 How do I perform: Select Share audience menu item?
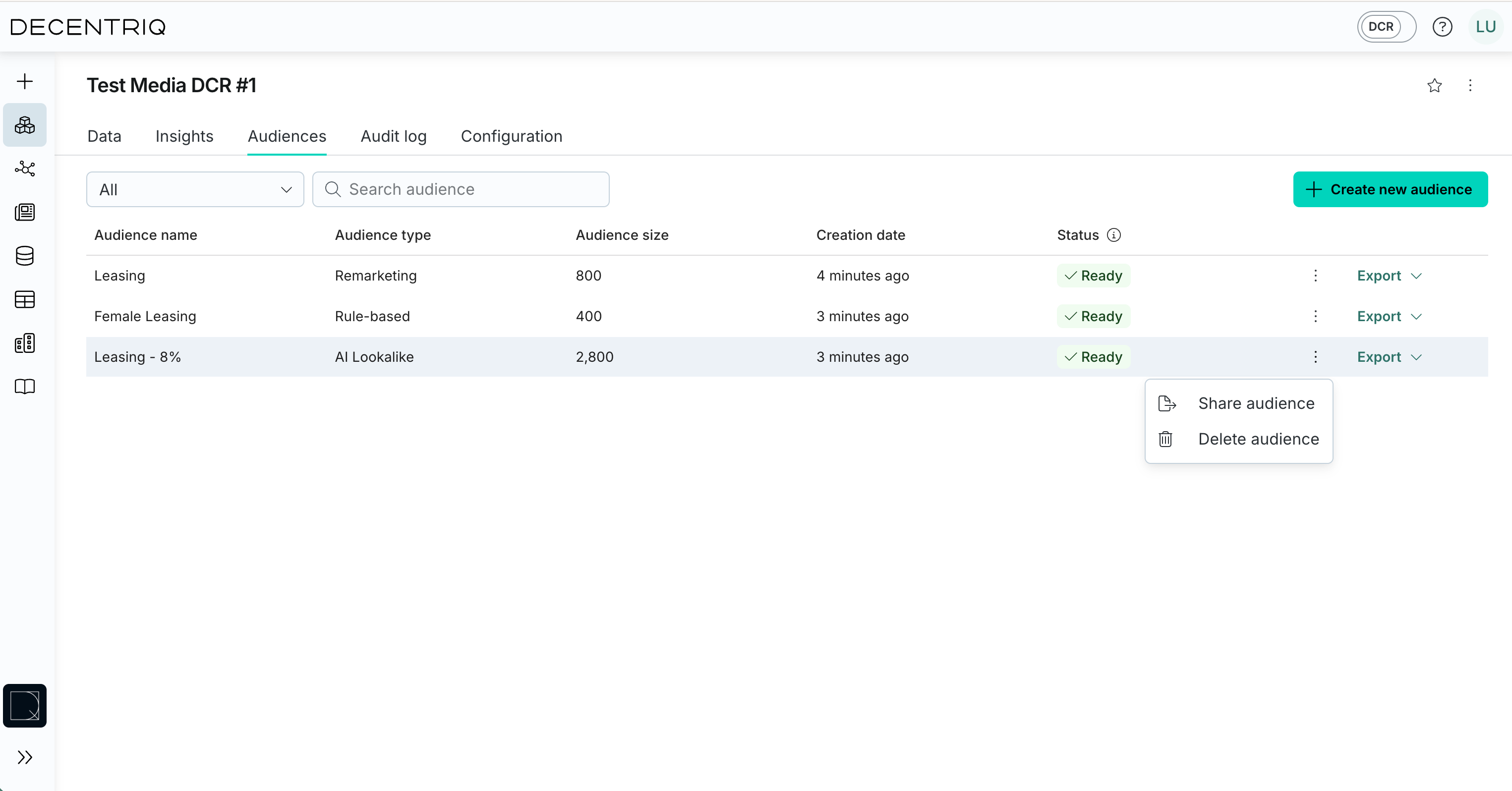[x=1256, y=404]
